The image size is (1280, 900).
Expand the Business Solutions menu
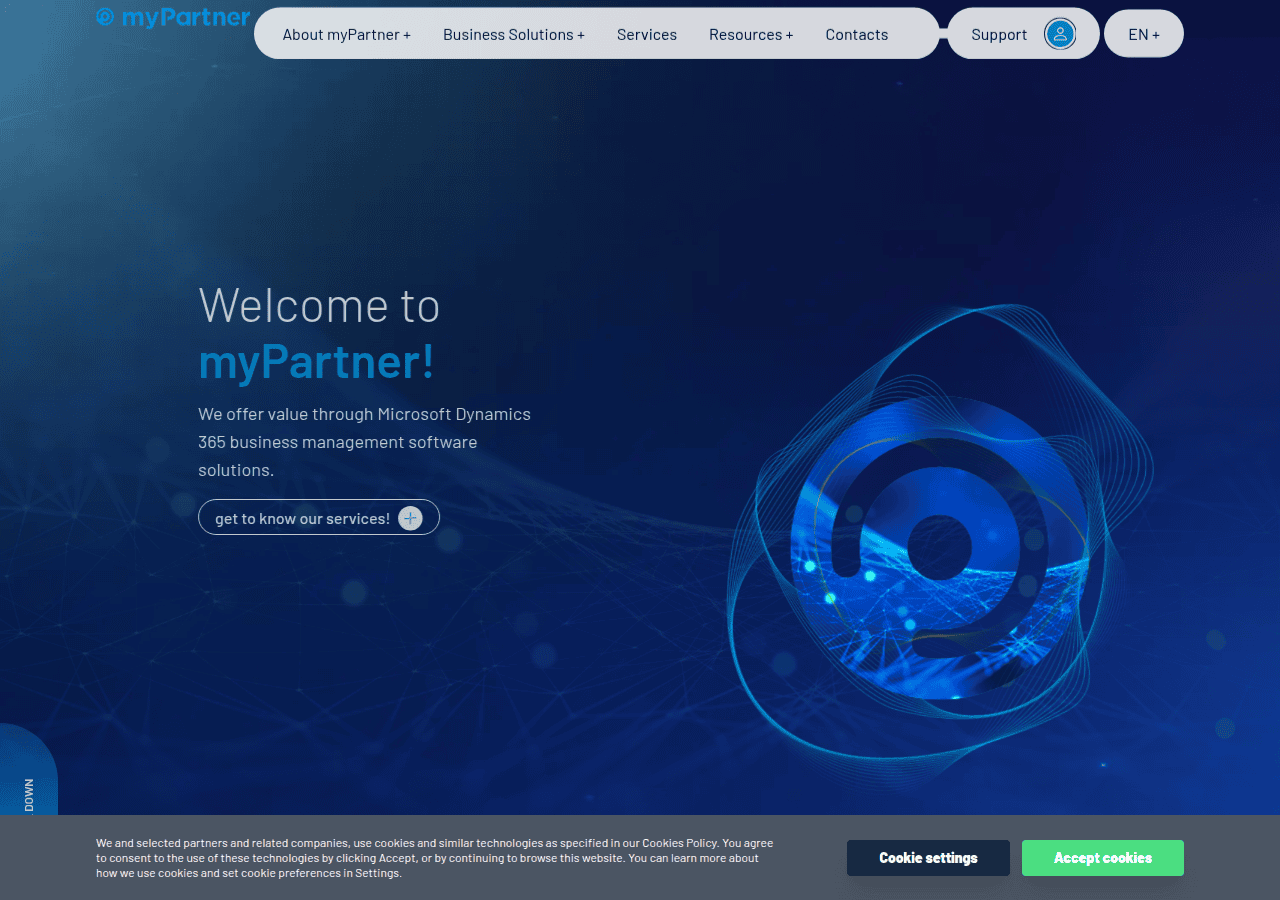point(514,34)
